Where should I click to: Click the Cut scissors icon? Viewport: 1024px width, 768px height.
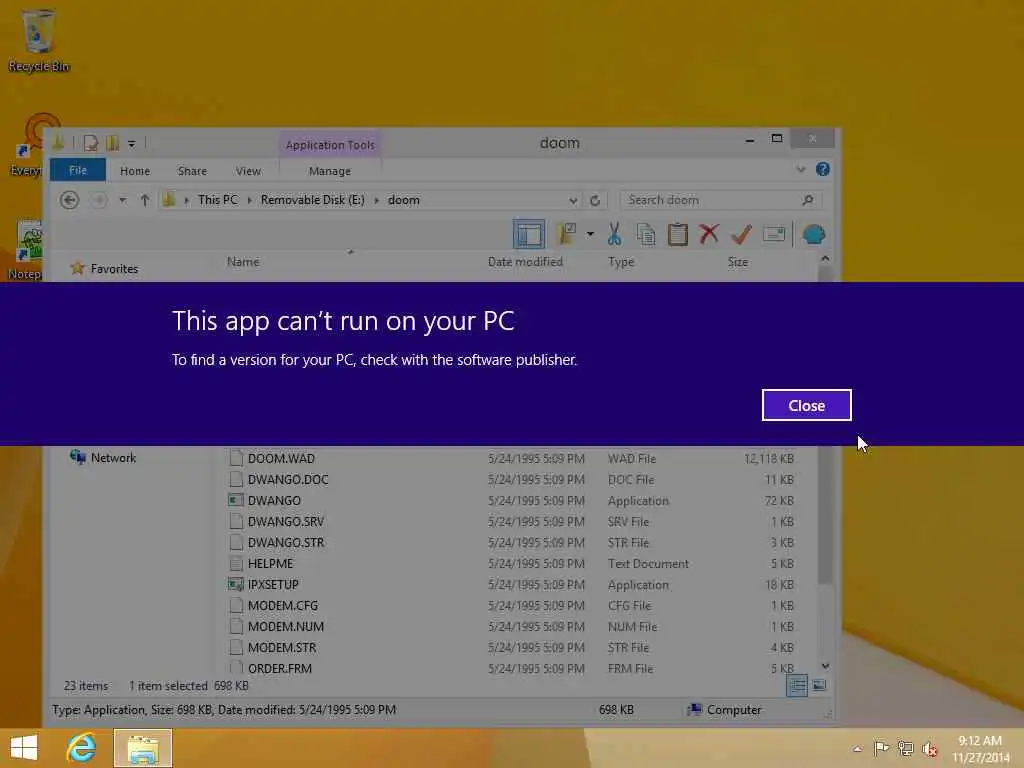click(614, 234)
